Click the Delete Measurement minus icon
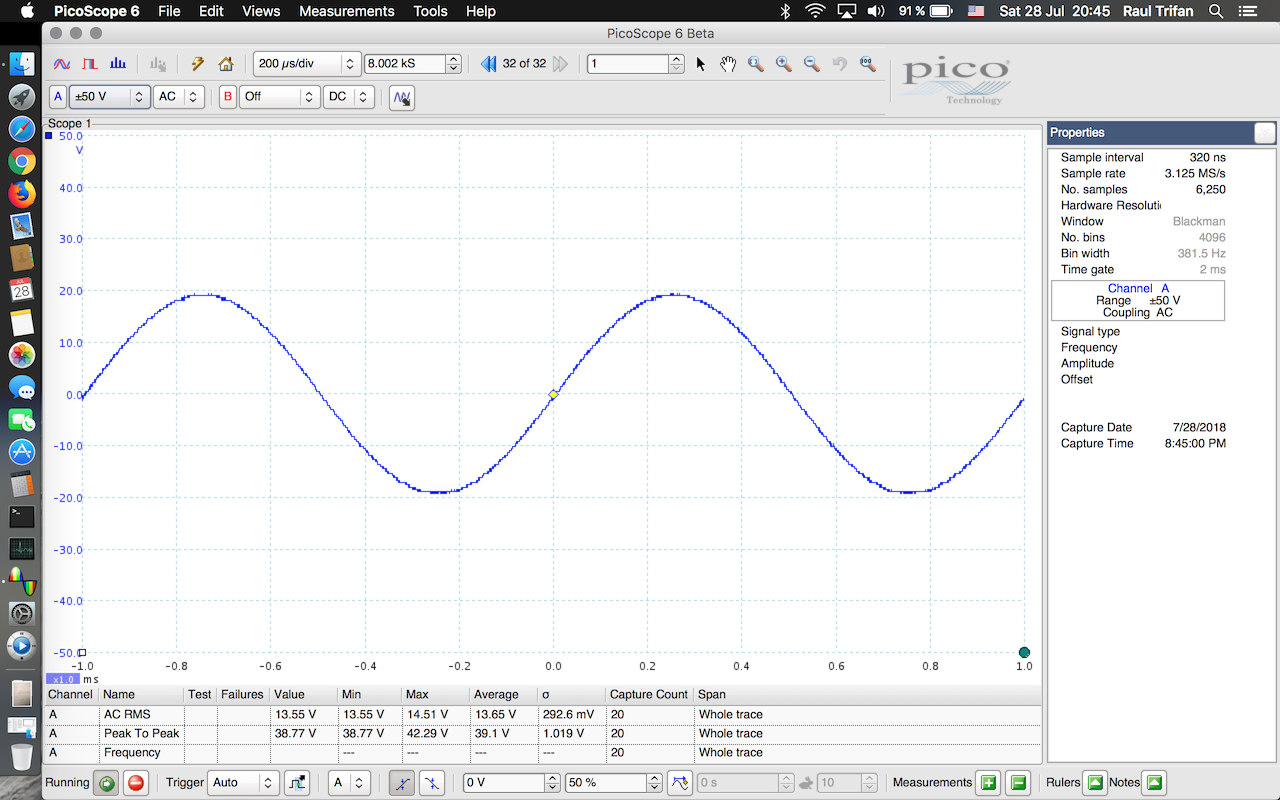This screenshot has width=1280, height=800. tap(1018, 783)
